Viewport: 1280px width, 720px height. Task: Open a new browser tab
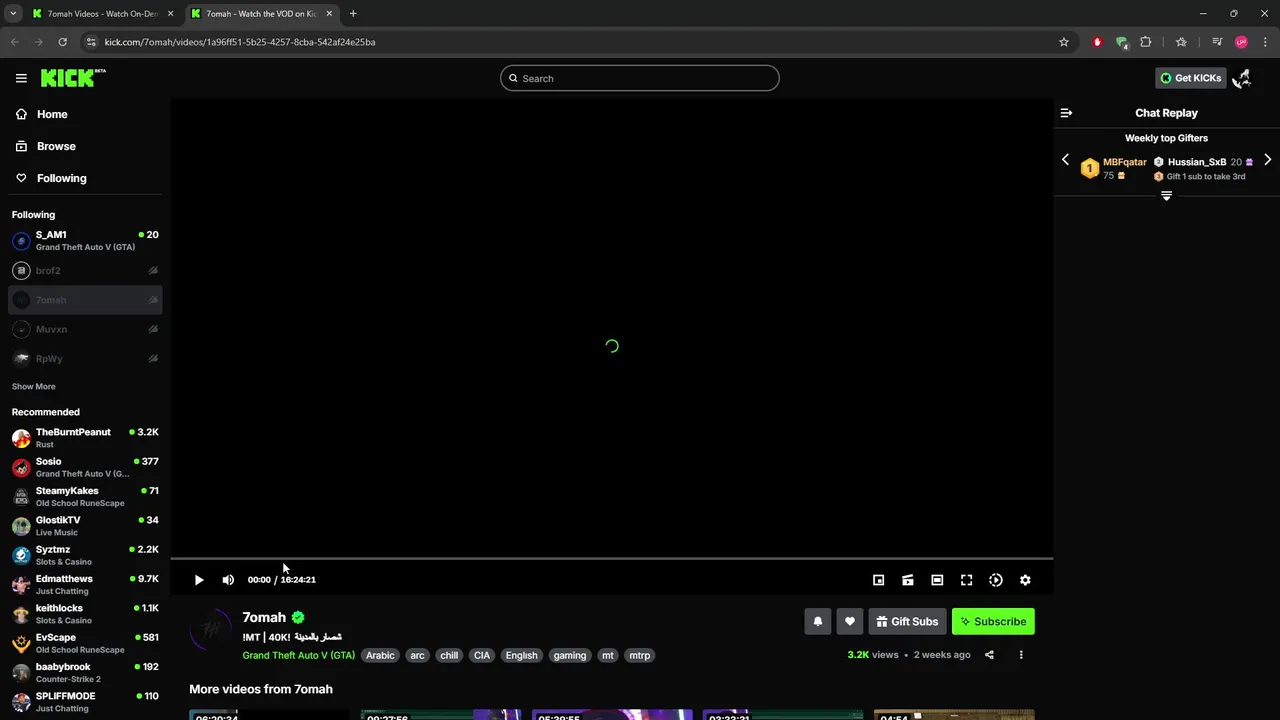pyautogui.click(x=353, y=14)
